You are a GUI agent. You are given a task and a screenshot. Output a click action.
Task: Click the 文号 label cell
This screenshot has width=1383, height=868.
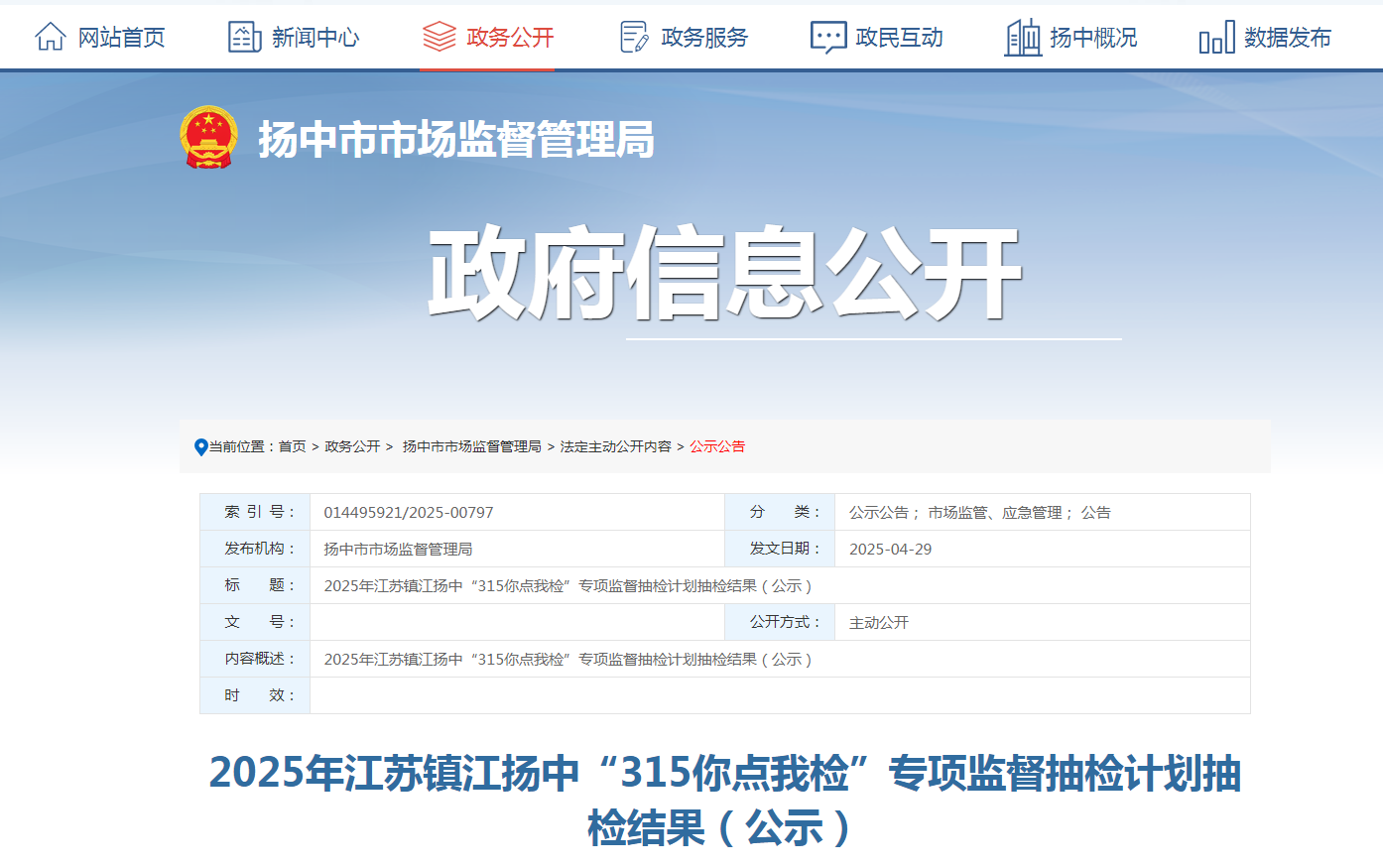pos(255,622)
